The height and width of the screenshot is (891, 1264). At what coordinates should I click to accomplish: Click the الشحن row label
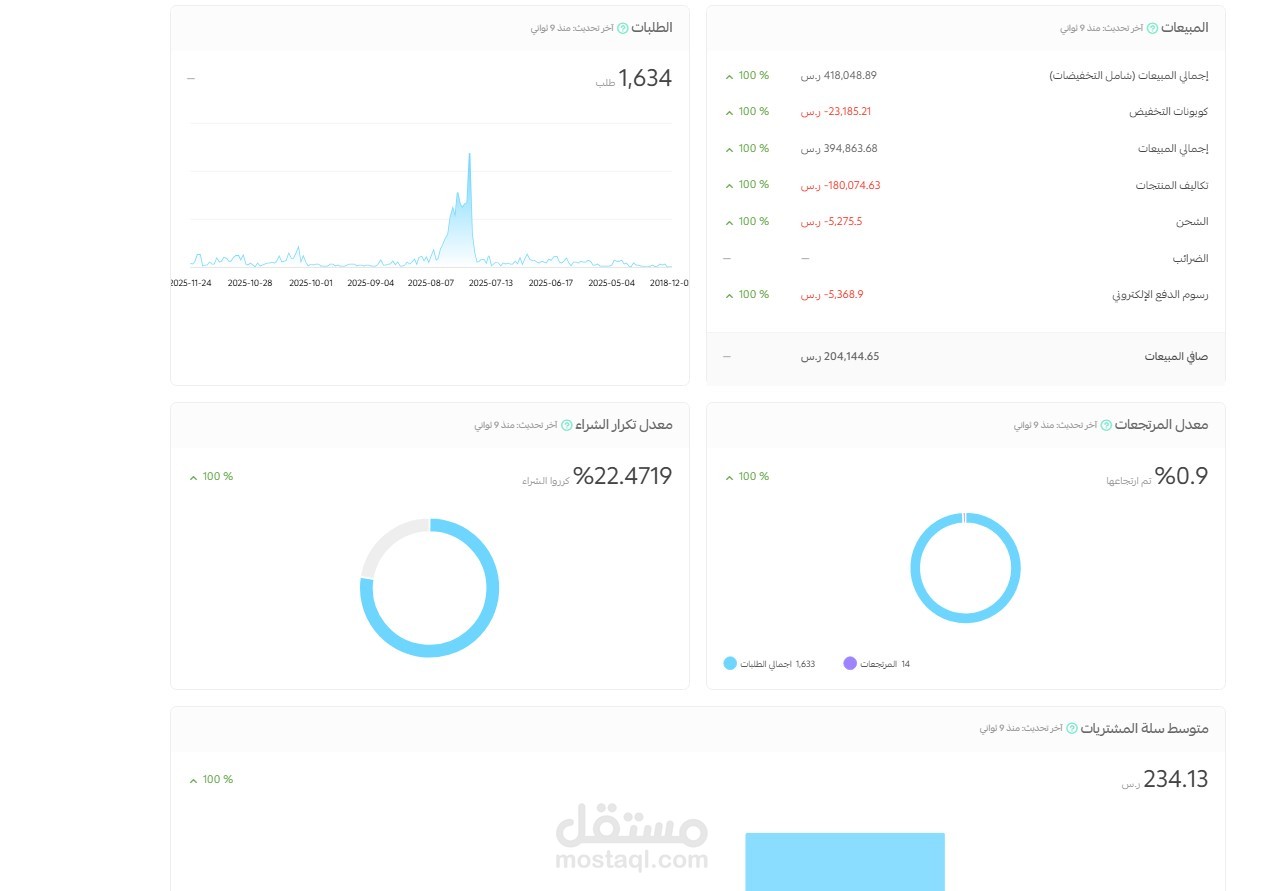[x=1194, y=222]
